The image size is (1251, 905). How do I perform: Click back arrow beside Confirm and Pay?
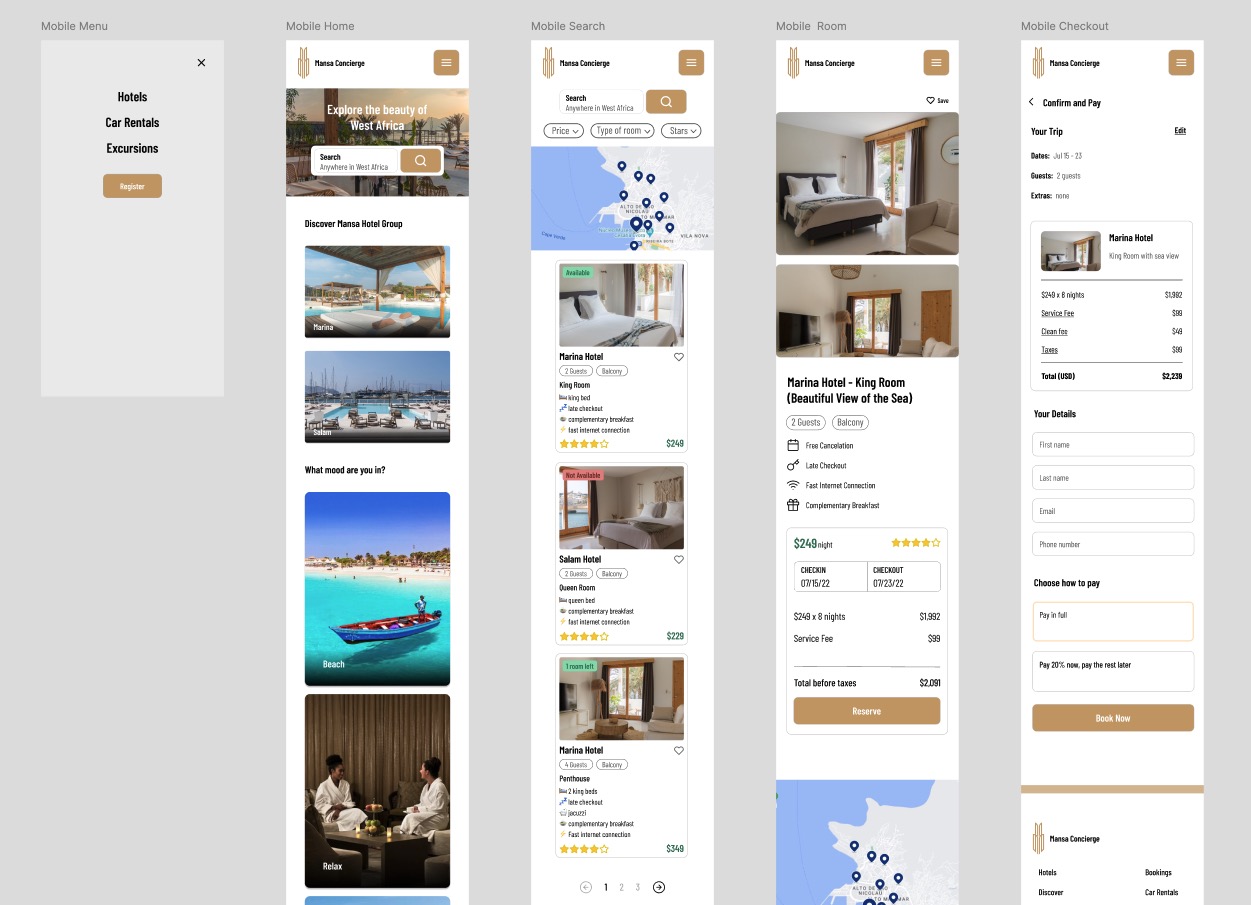tap(1032, 102)
